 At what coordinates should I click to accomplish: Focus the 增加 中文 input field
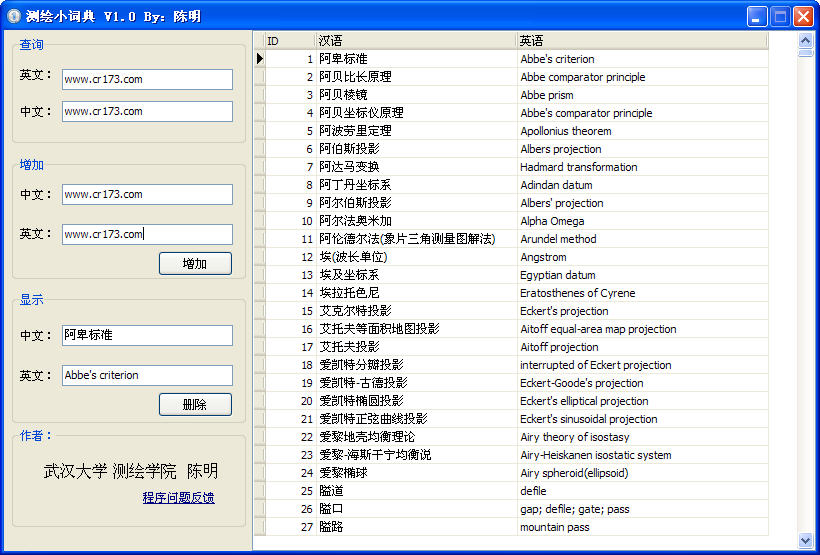pyautogui.click(x=147, y=195)
